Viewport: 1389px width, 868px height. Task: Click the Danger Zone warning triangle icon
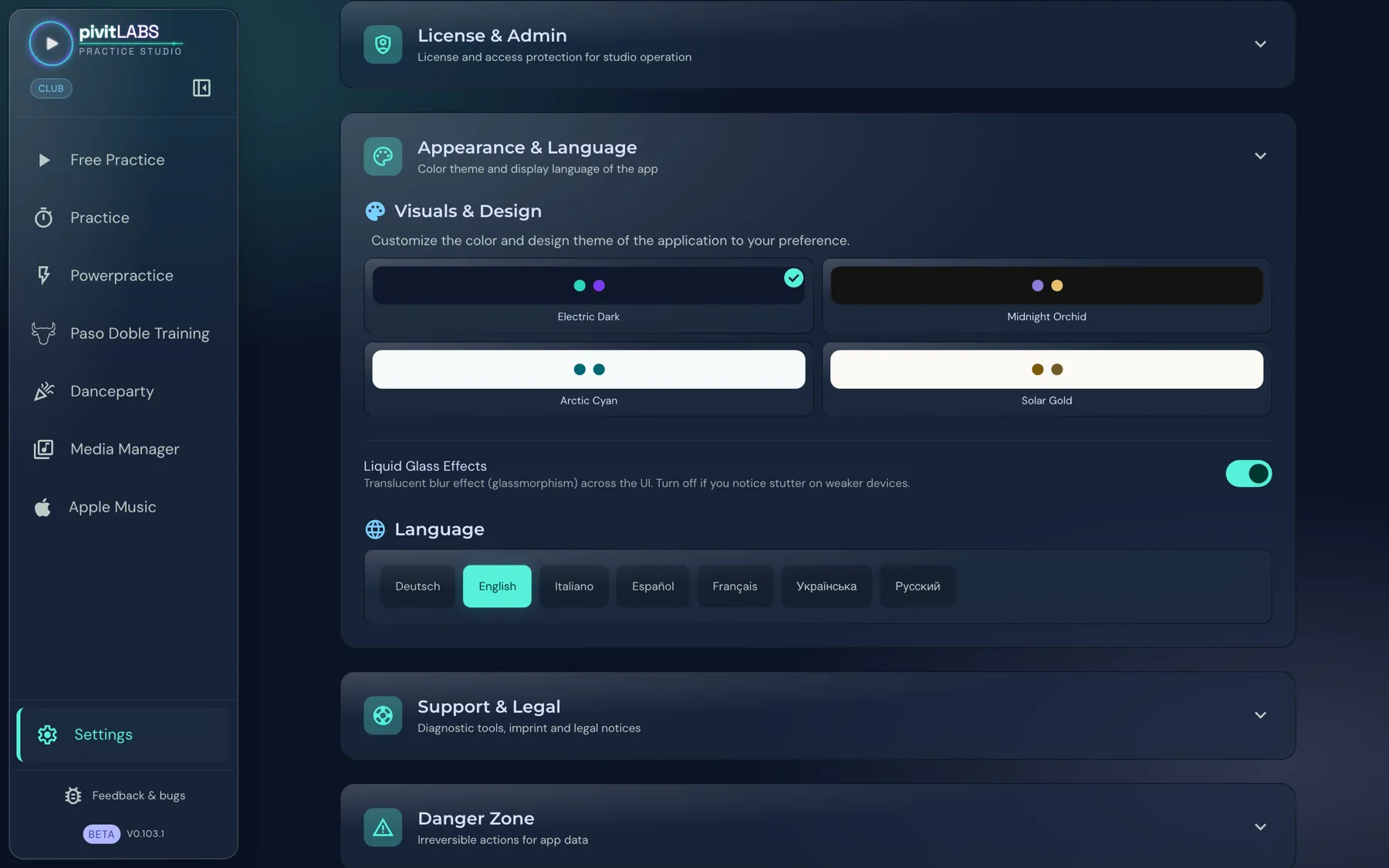[x=383, y=827]
